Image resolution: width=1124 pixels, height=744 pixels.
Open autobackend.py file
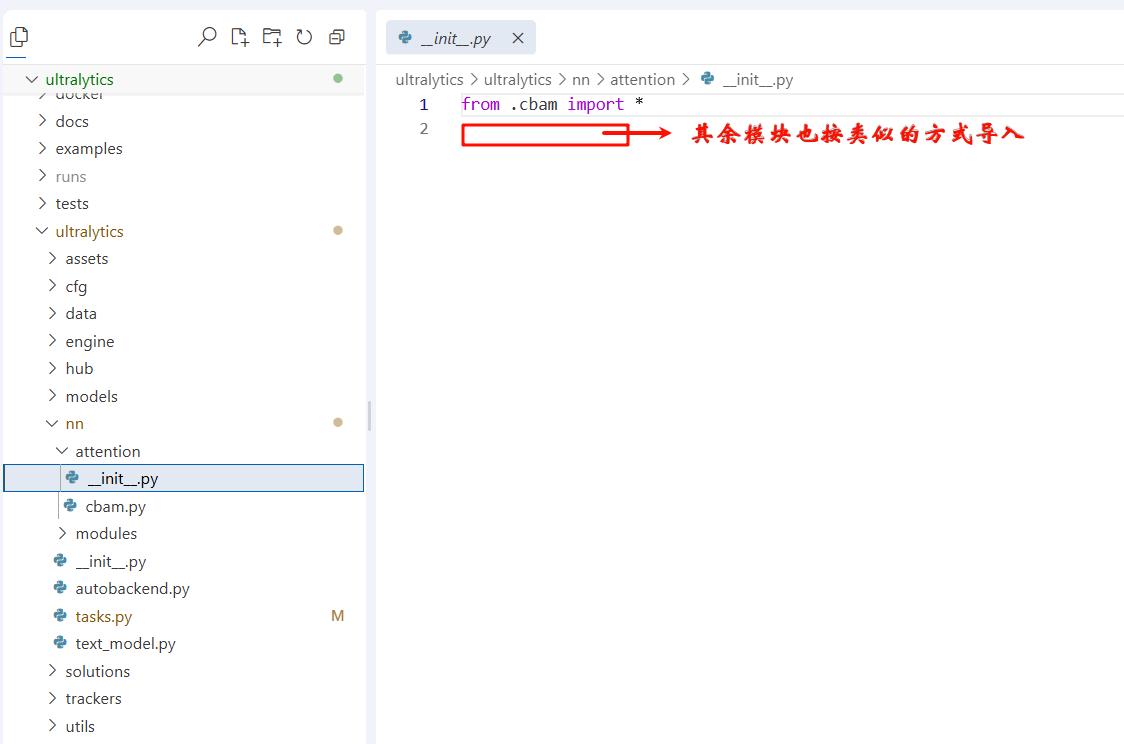click(132, 589)
